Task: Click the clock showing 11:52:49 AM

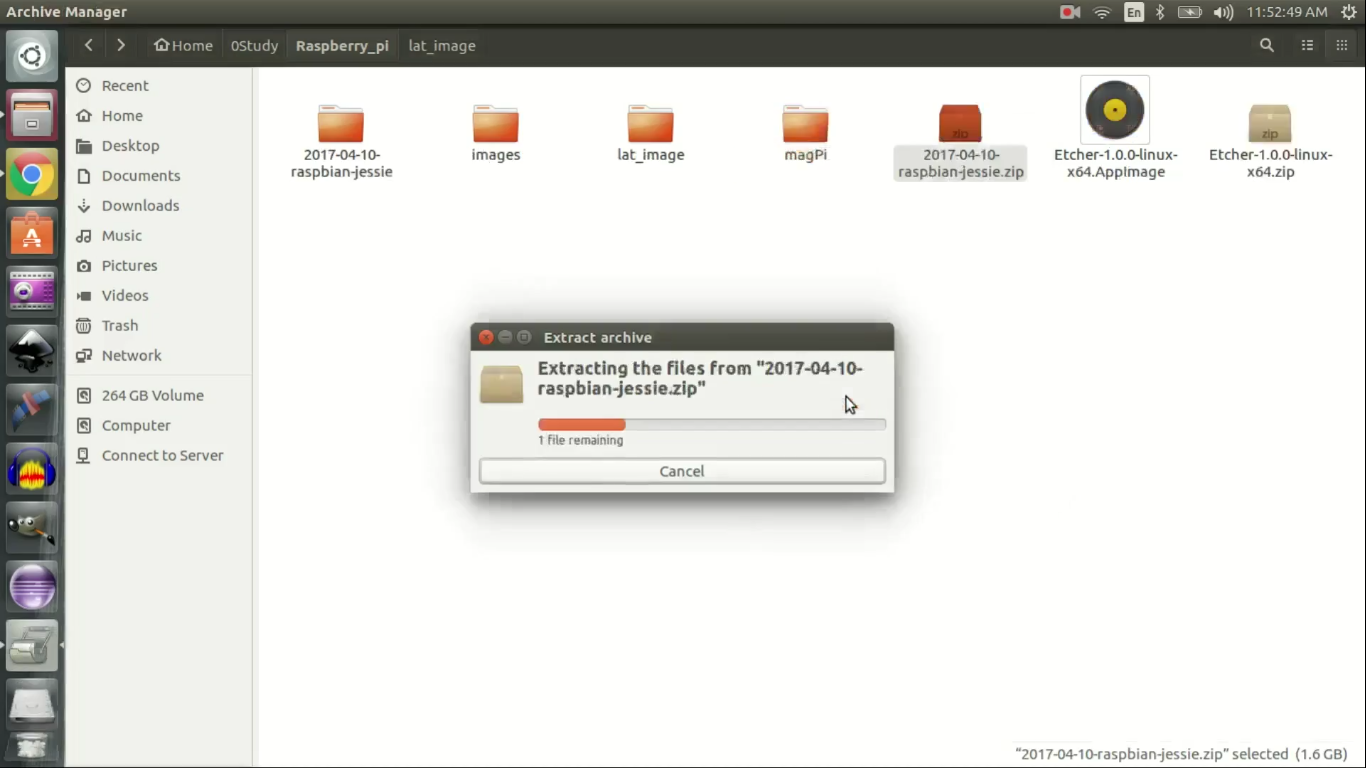Action: tap(1287, 12)
